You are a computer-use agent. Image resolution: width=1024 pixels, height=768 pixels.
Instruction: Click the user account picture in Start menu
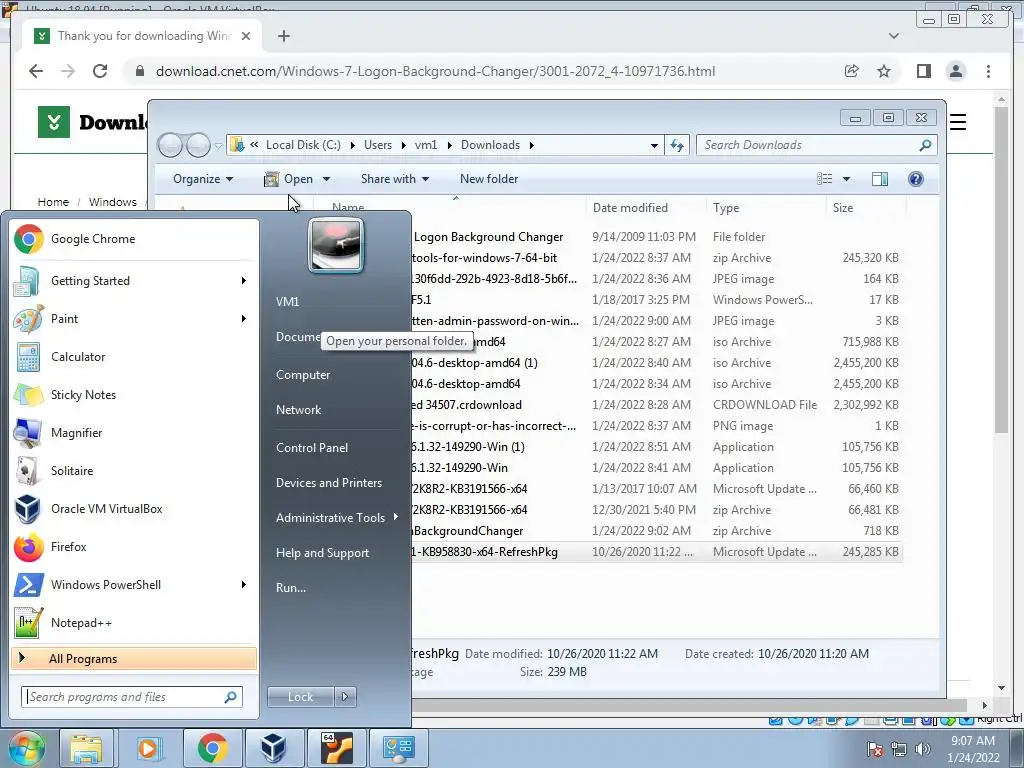[336, 246]
